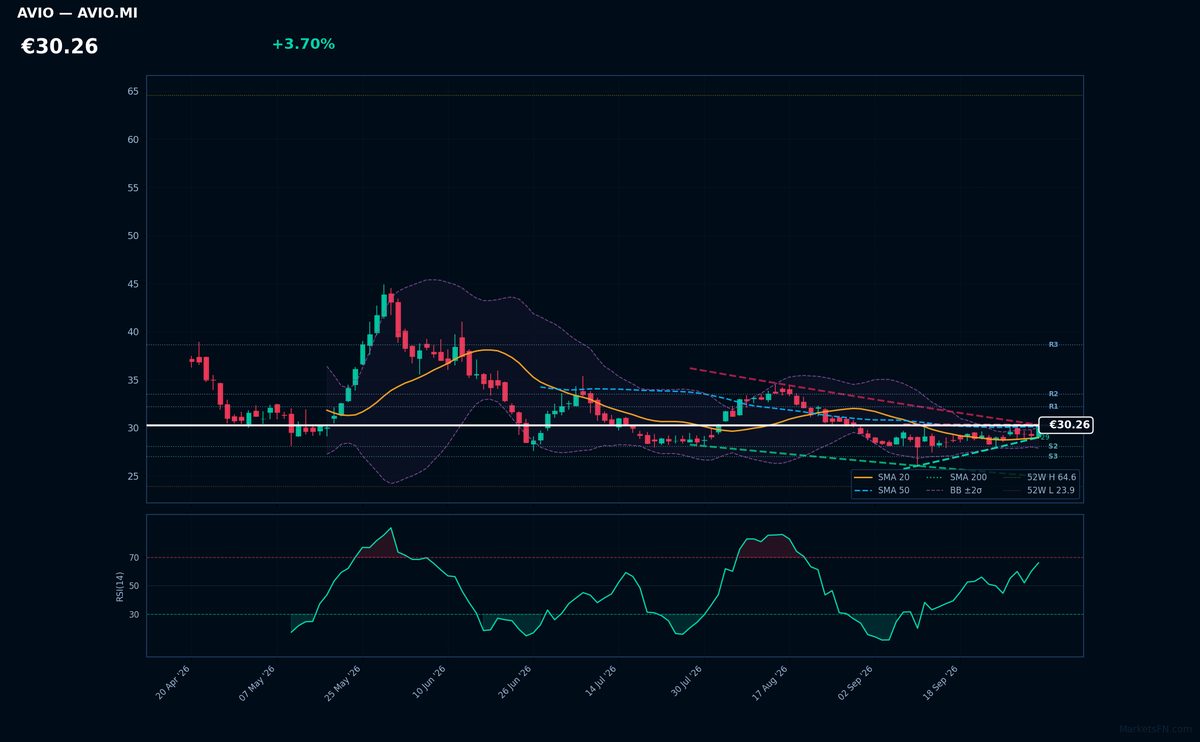Screen dimensions: 1200x742
Task: Click the +3.70% change value
Action: point(303,44)
